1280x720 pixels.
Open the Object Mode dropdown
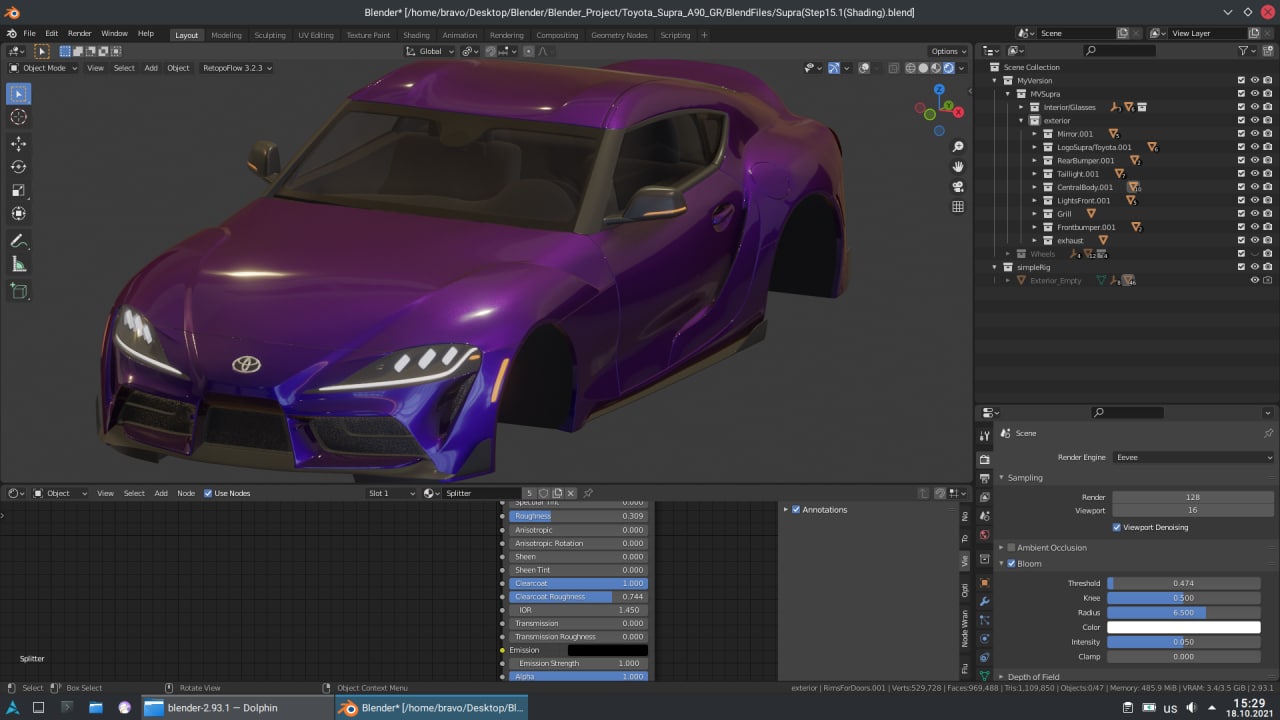click(x=42, y=68)
